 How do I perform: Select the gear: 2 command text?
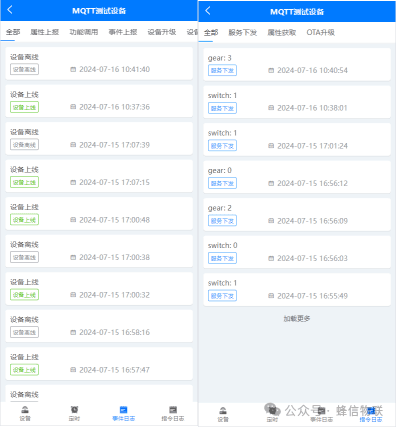point(220,208)
